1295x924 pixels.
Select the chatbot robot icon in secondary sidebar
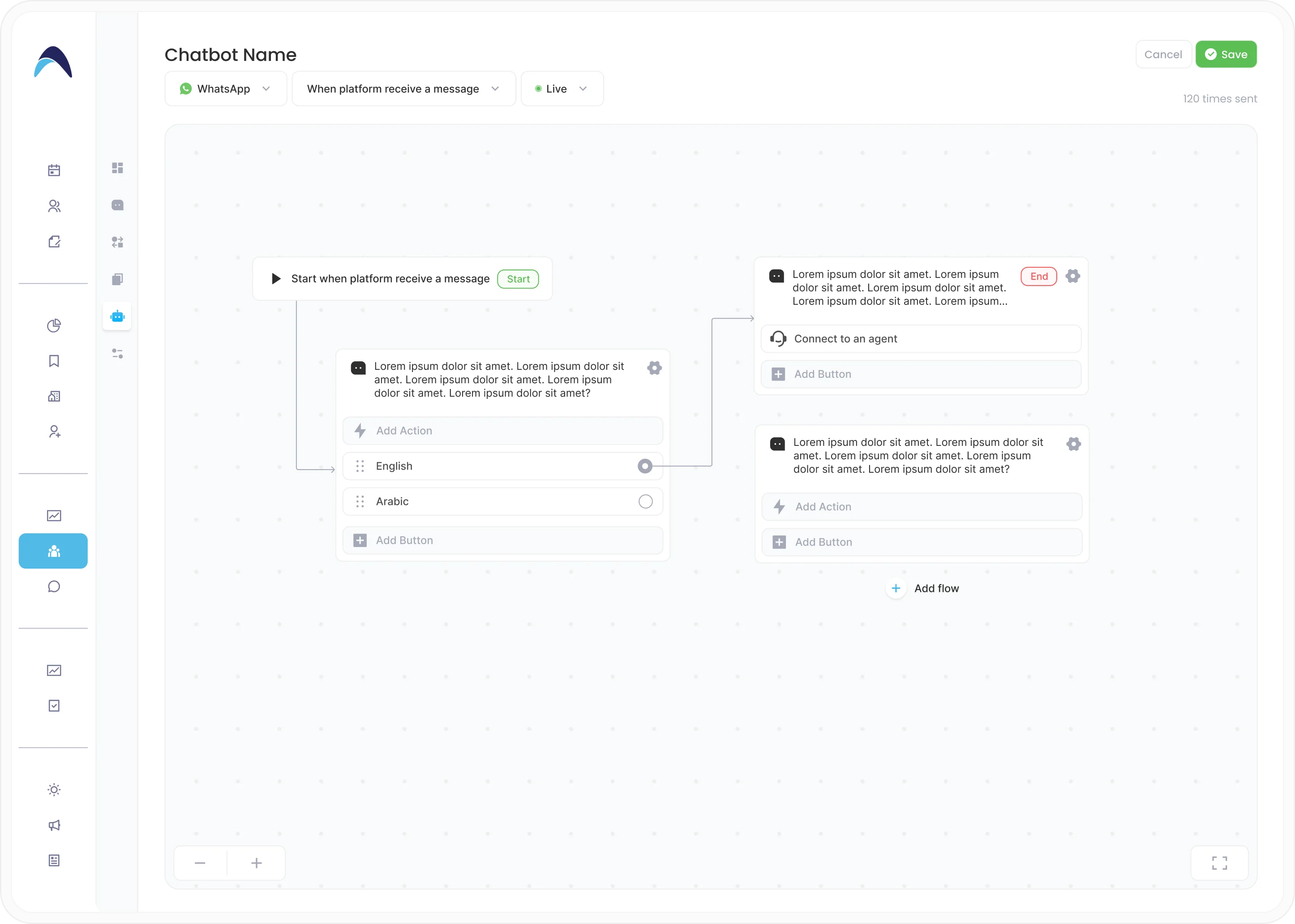117,317
